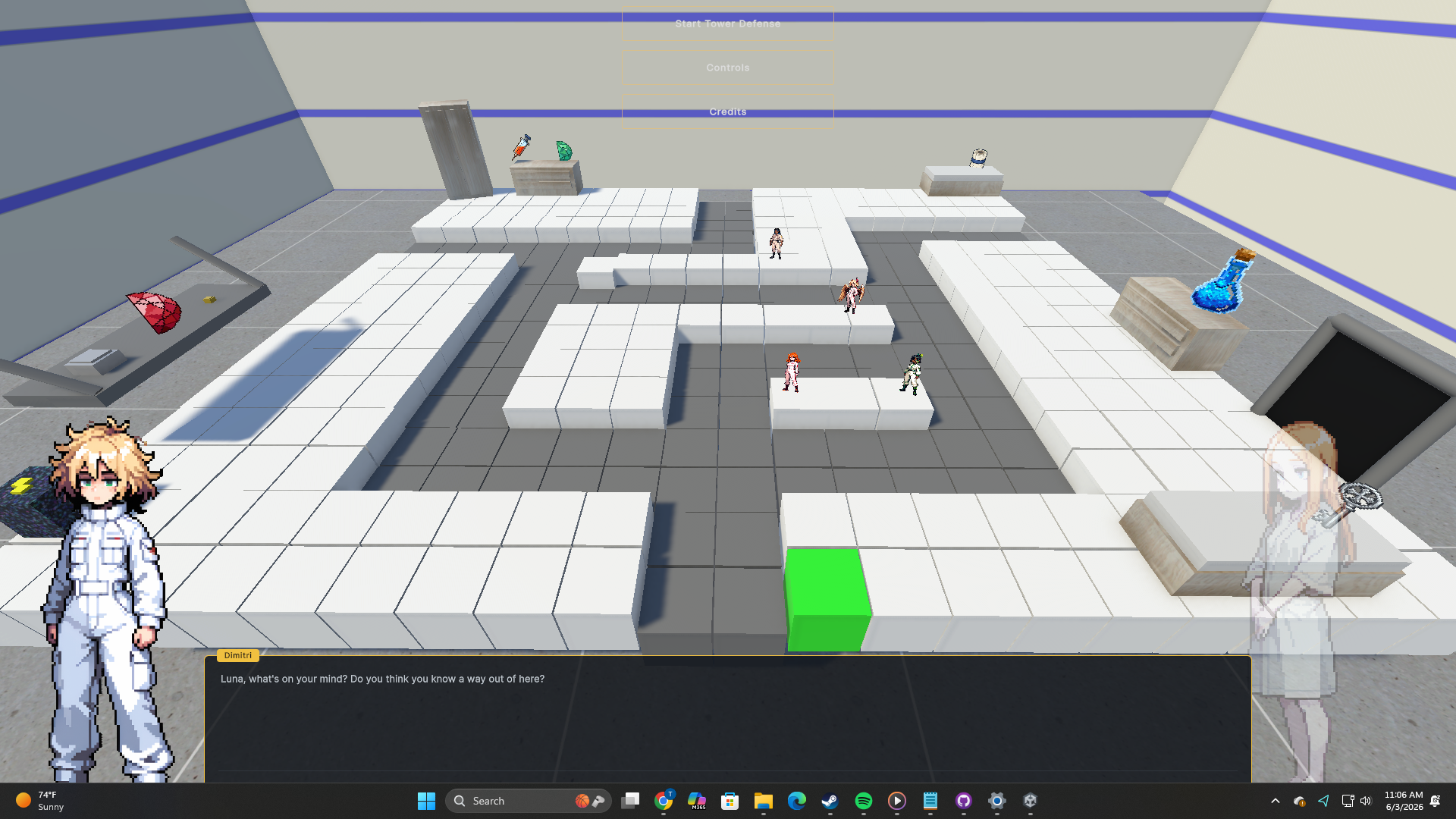1456x819 pixels.
Task: Click the Start Tower Defense button
Action: (727, 24)
